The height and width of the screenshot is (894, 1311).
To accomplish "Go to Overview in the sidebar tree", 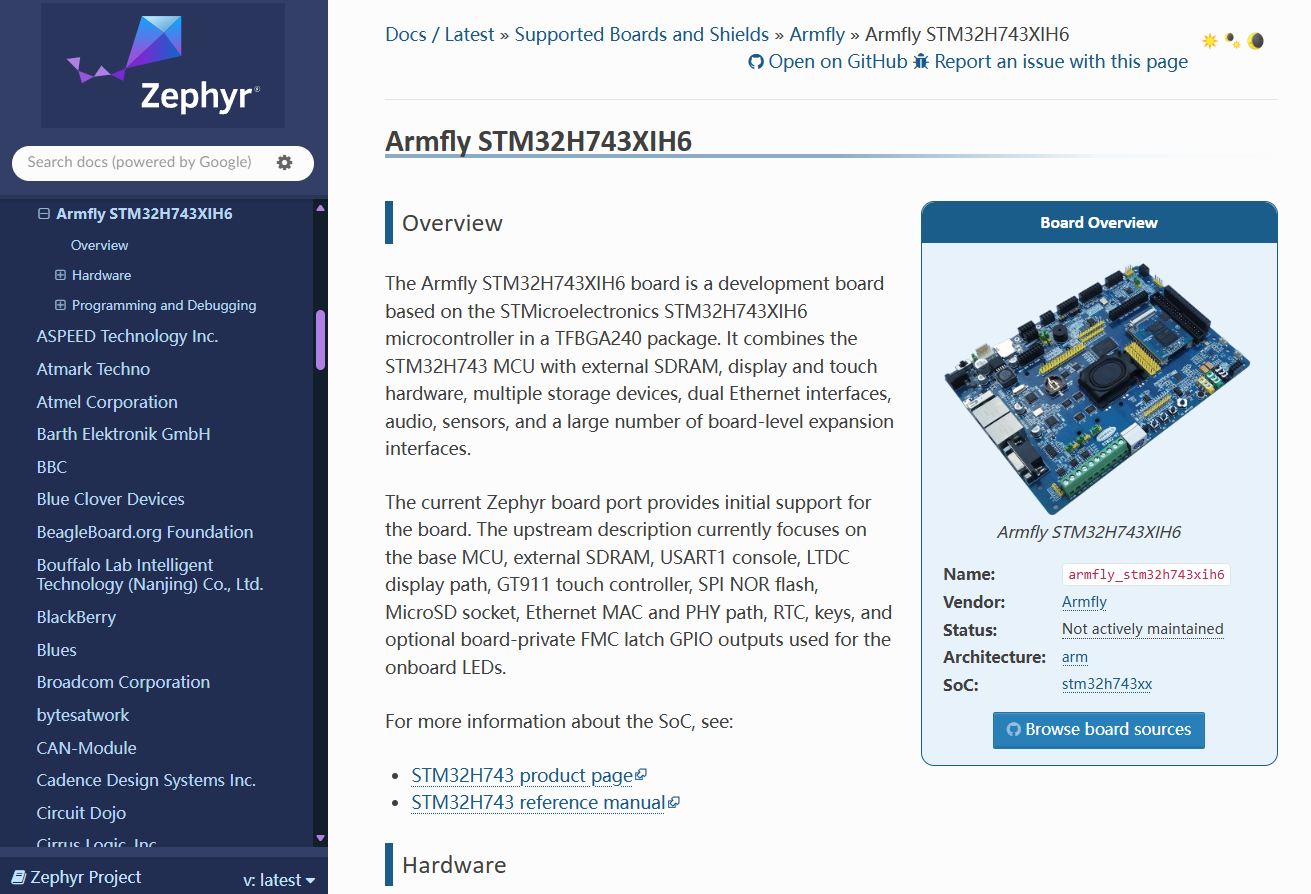I will pyautogui.click(x=99, y=245).
